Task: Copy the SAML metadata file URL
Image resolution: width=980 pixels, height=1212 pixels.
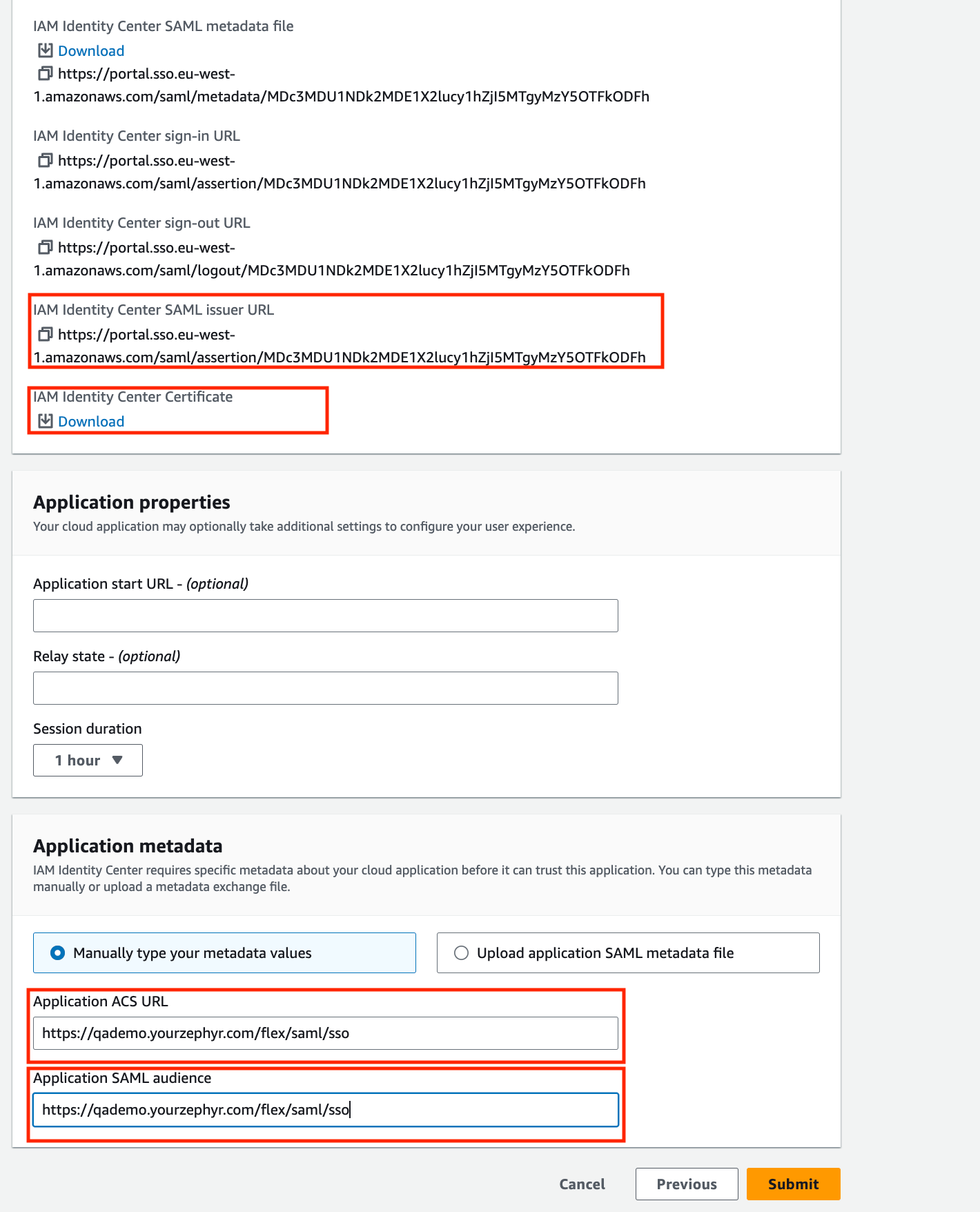Action: pyautogui.click(x=46, y=73)
